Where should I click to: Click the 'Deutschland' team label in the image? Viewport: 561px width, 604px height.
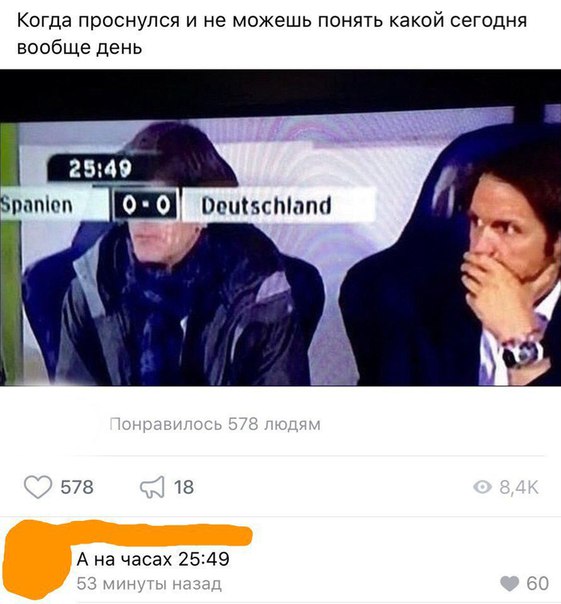[x=267, y=205]
